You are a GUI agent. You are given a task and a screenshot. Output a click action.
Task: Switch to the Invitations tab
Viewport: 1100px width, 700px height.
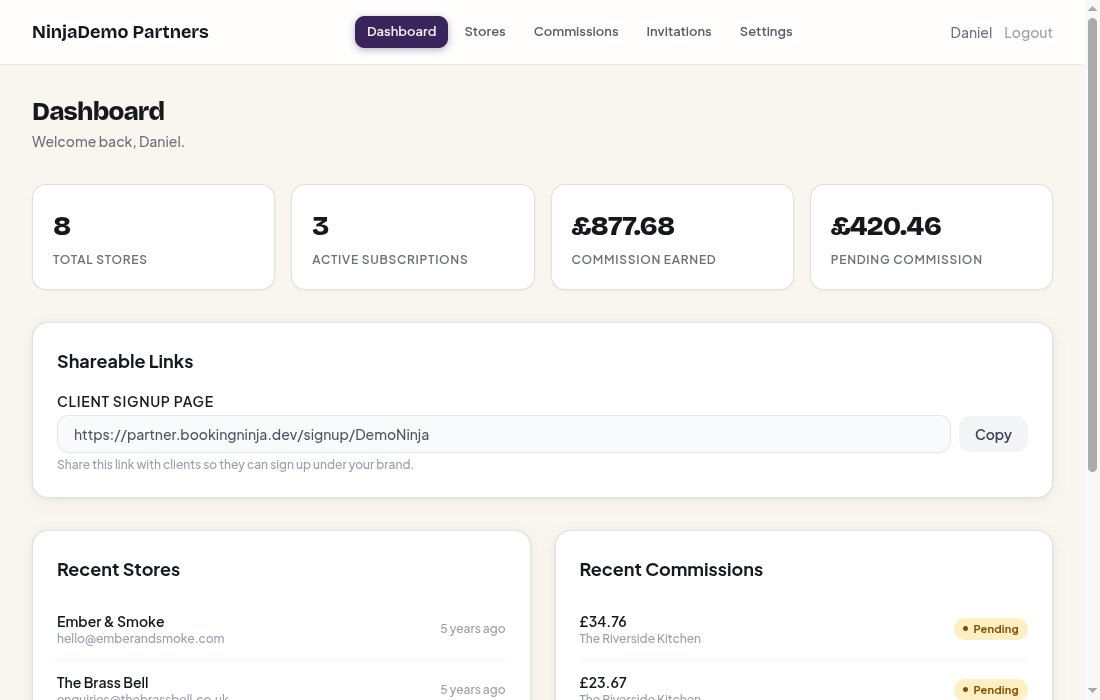click(678, 32)
